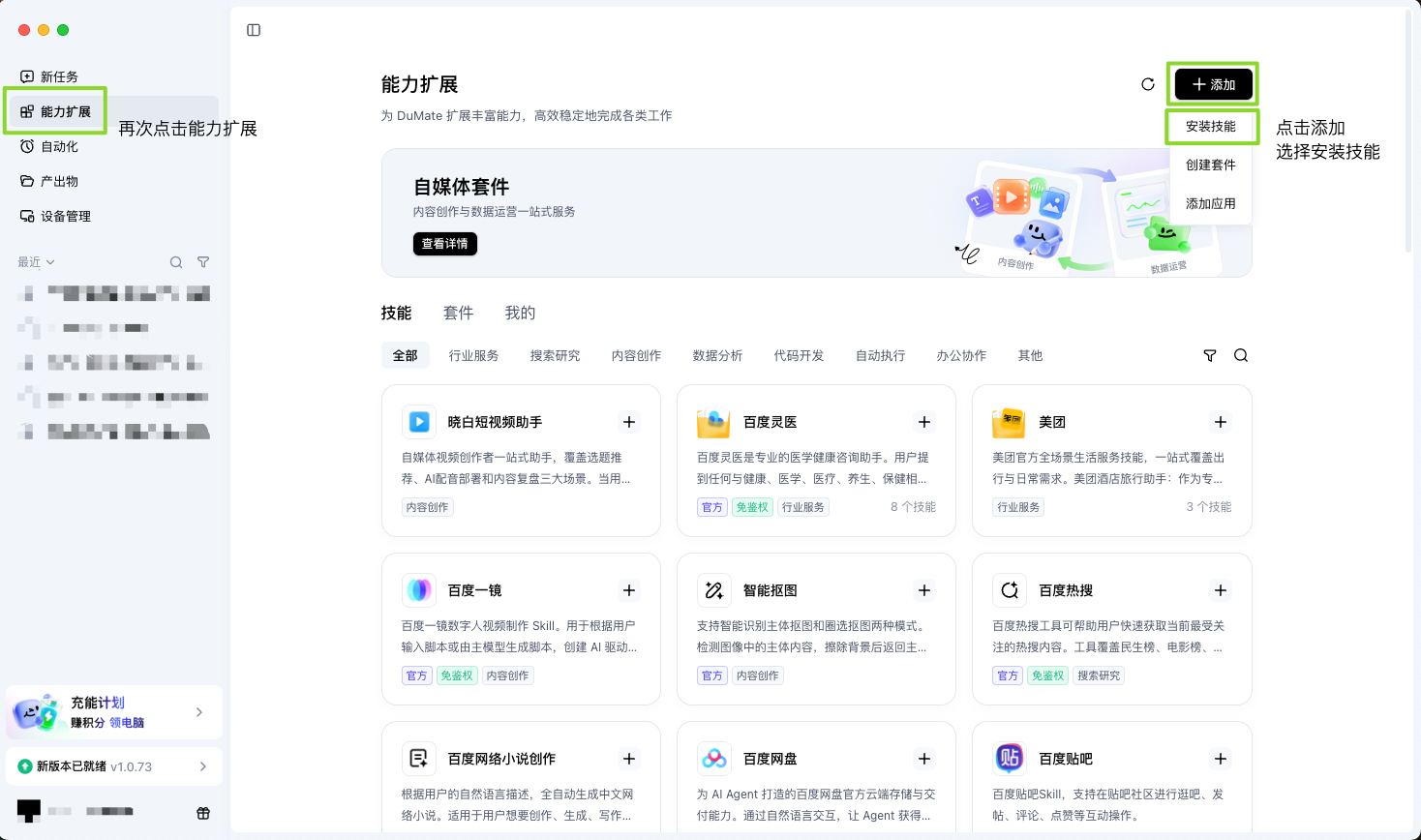Open the 新版本已就绪 update chevron
1421x840 pixels.
pos(202,766)
